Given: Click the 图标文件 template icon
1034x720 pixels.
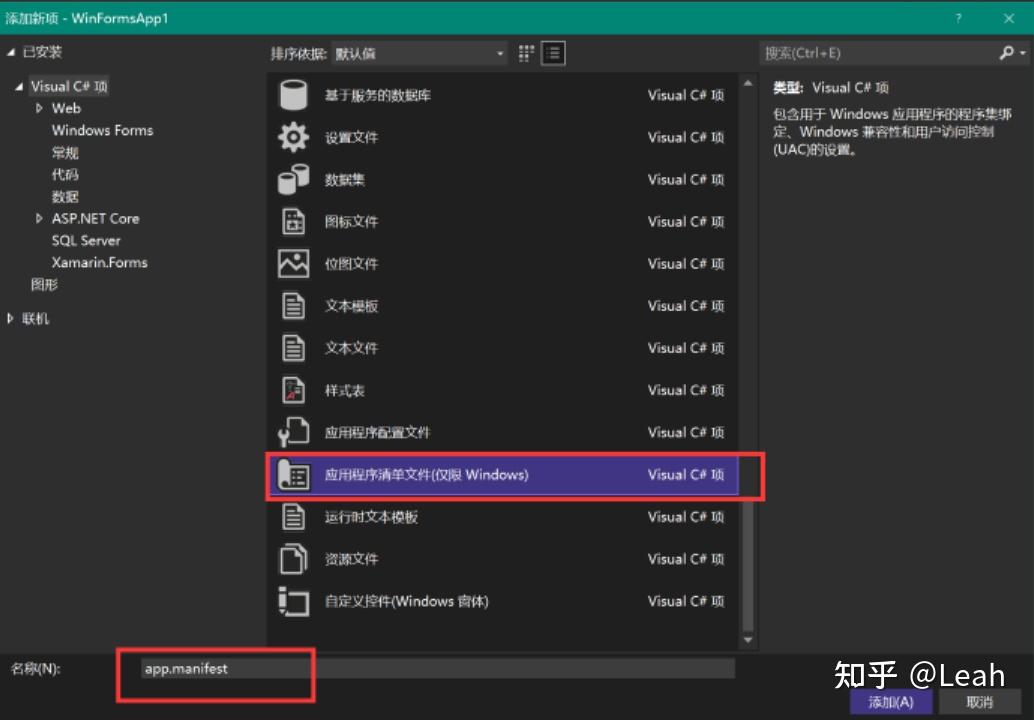Looking at the screenshot, I should point(294,221).
